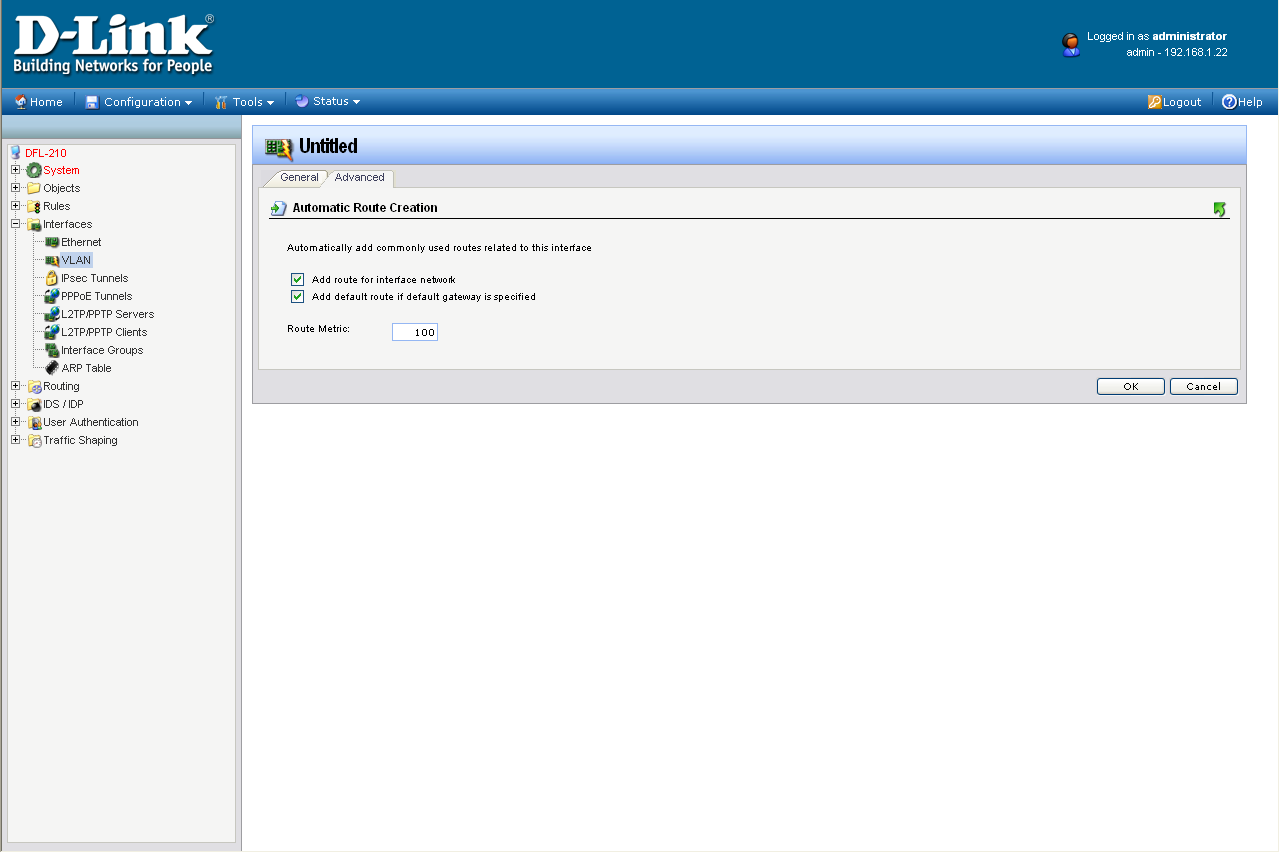Open IPsec Tunnels tree item
Viewport: 1280px width, 852px height.
pos(95,278)
